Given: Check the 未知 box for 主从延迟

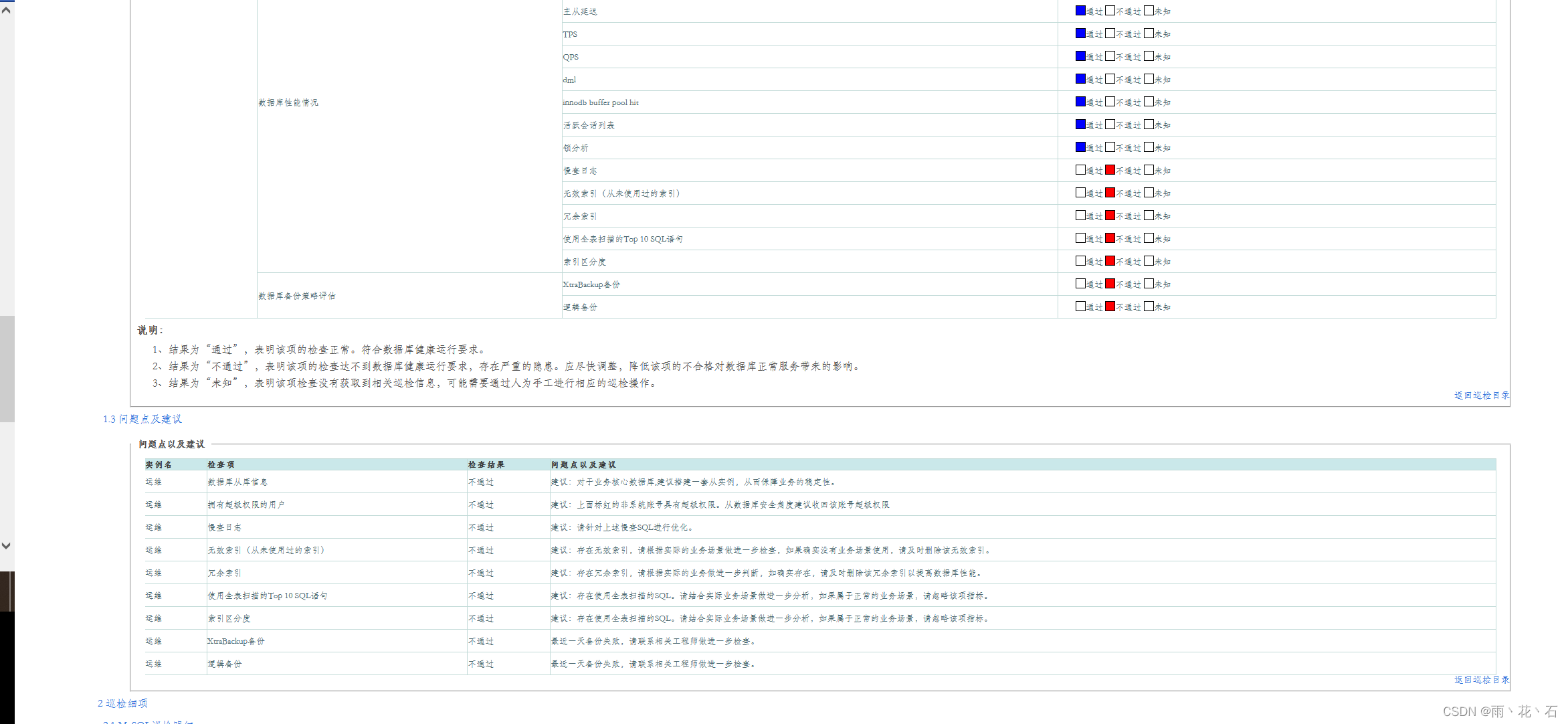Looking at the screenshot, I should (x=1149, y=11).
